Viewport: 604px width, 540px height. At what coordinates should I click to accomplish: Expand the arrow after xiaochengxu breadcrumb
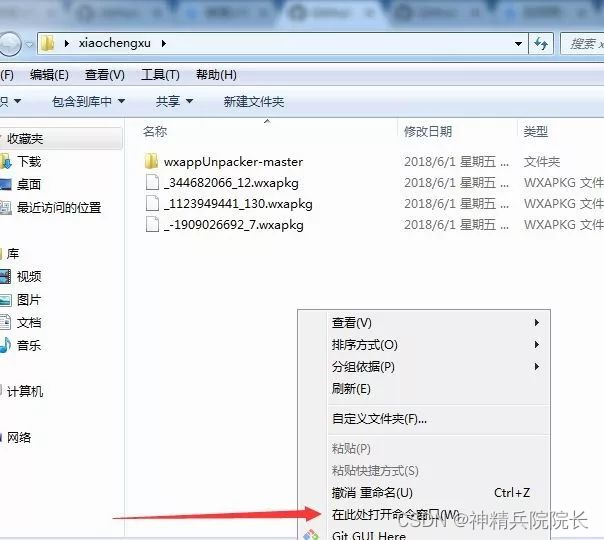[164, 44]
